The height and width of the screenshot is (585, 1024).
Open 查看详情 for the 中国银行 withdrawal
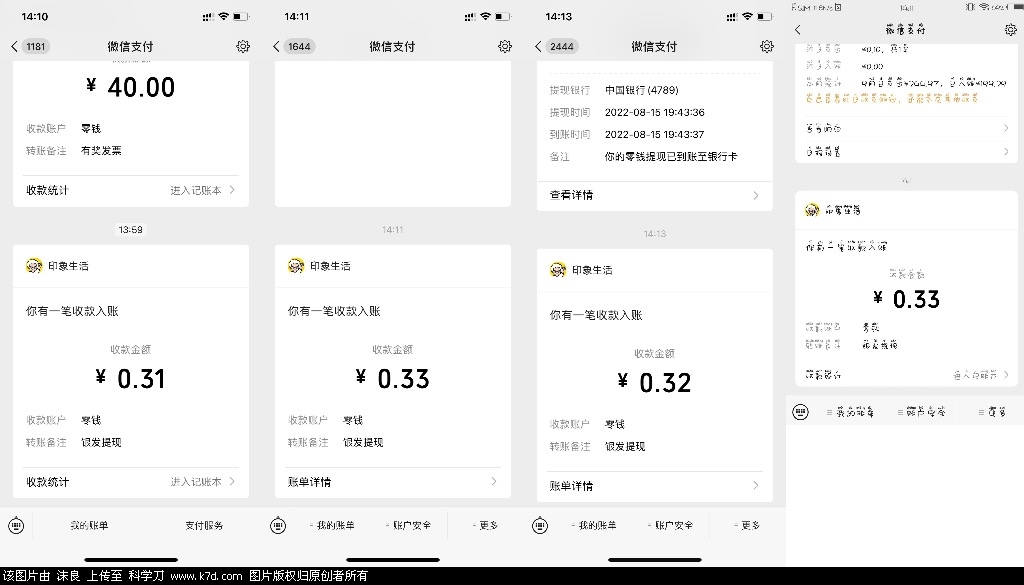click(x=654, y=195)
